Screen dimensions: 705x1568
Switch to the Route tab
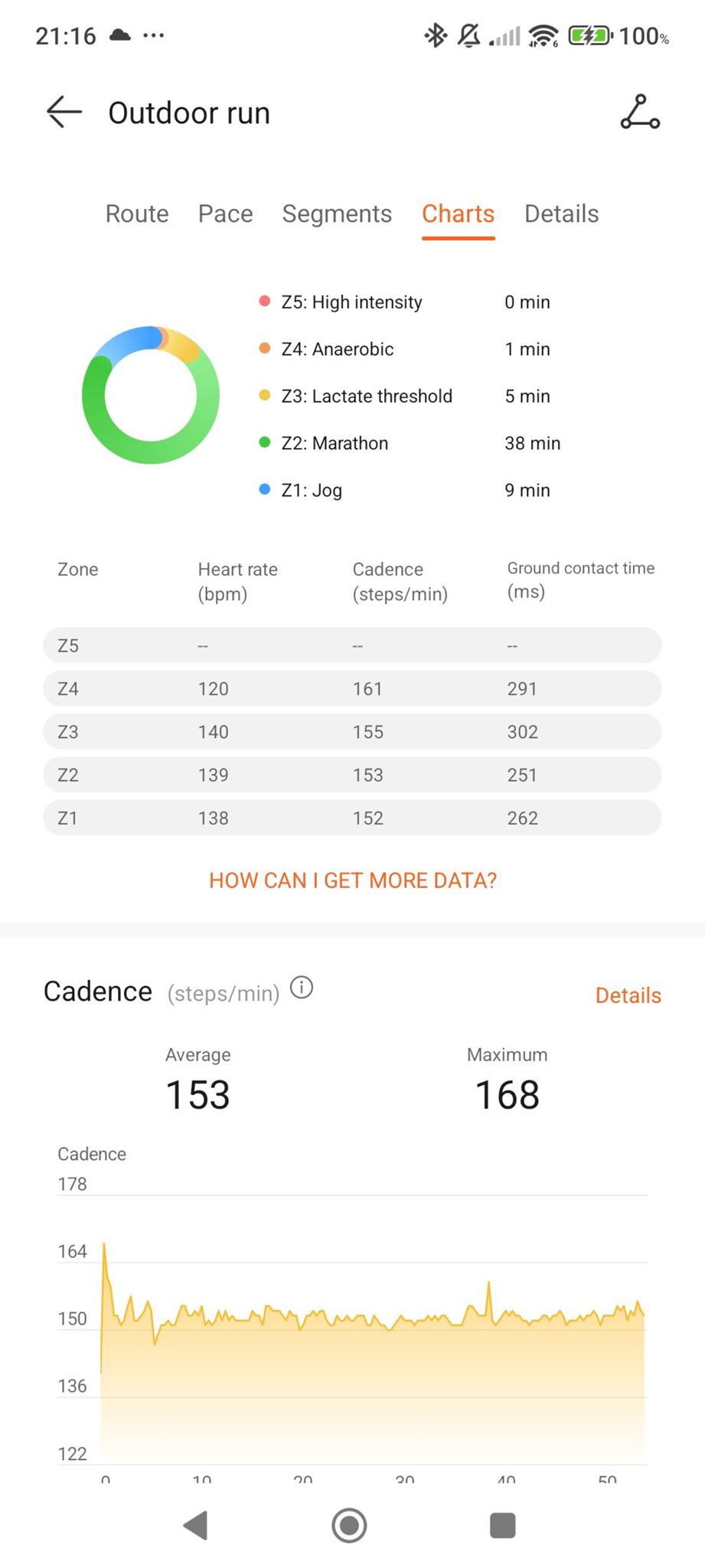pyautogui.click(x=137, y=214)
